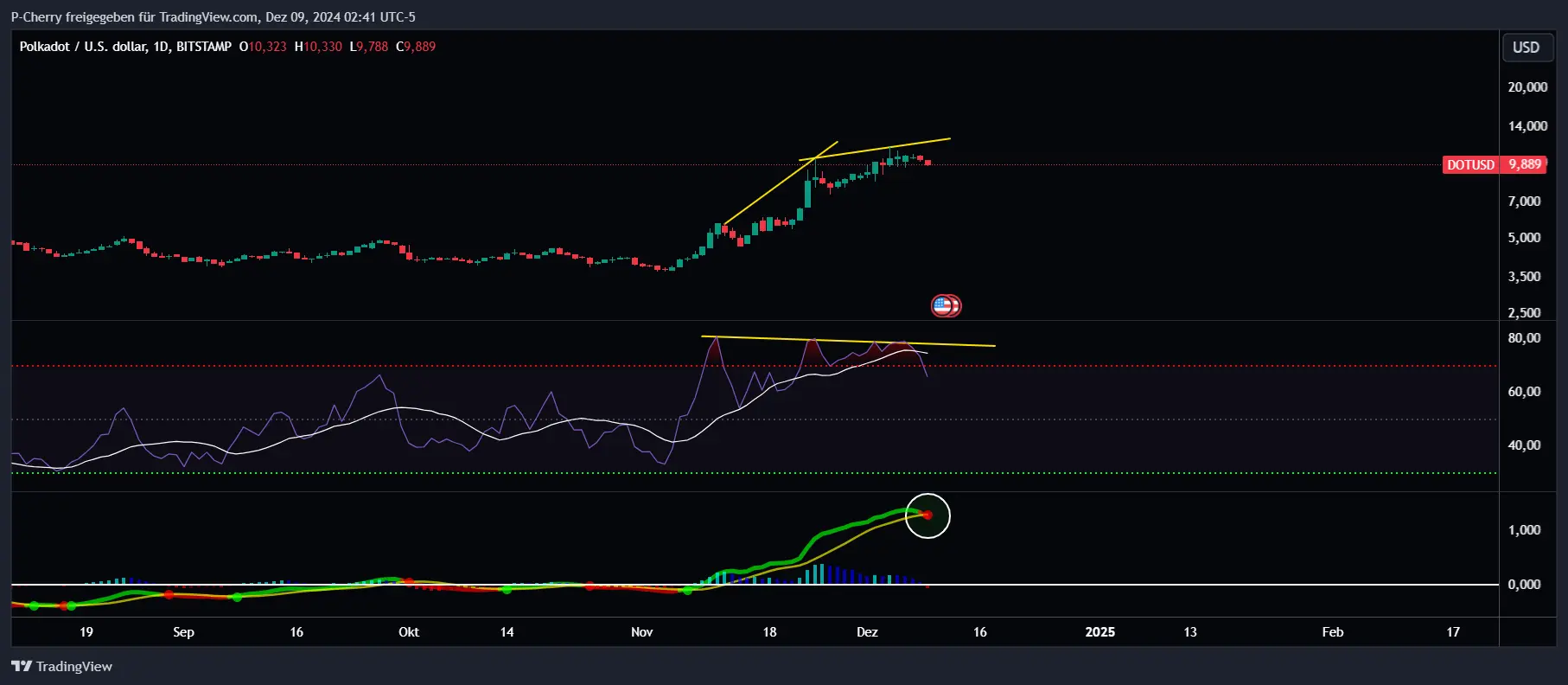
Task: Click the TradingView logo at bottom left
Action: (x=61, y=666)
